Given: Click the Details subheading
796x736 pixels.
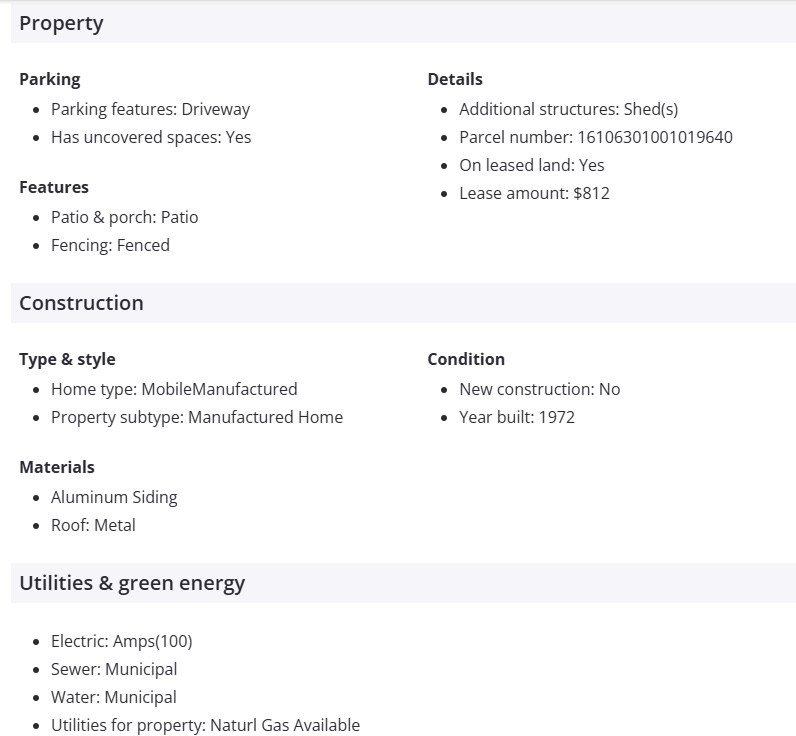Looking at the screenshot, I should (x=455, y=79).
